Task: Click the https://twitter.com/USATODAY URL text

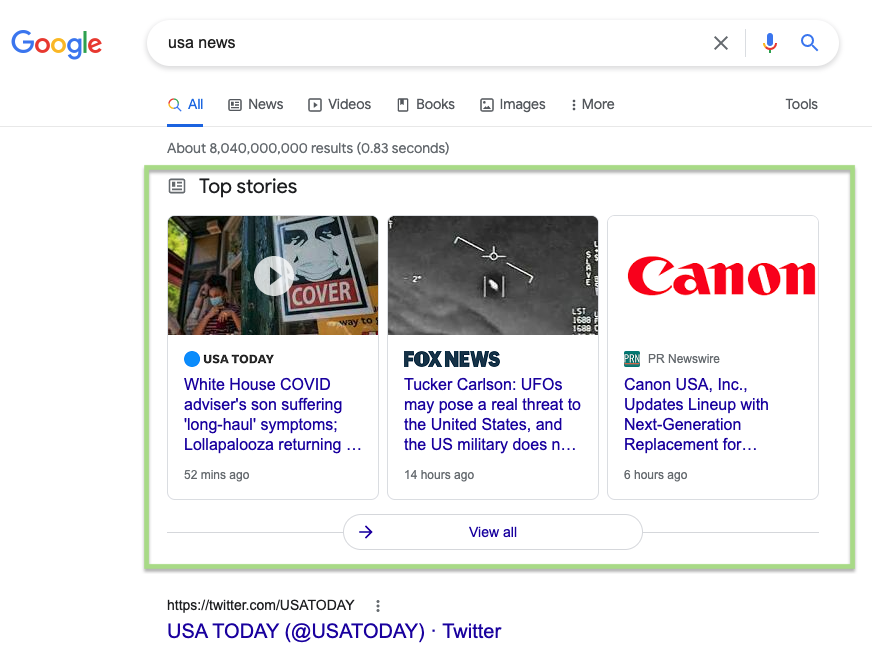Action: pos(261,605)
